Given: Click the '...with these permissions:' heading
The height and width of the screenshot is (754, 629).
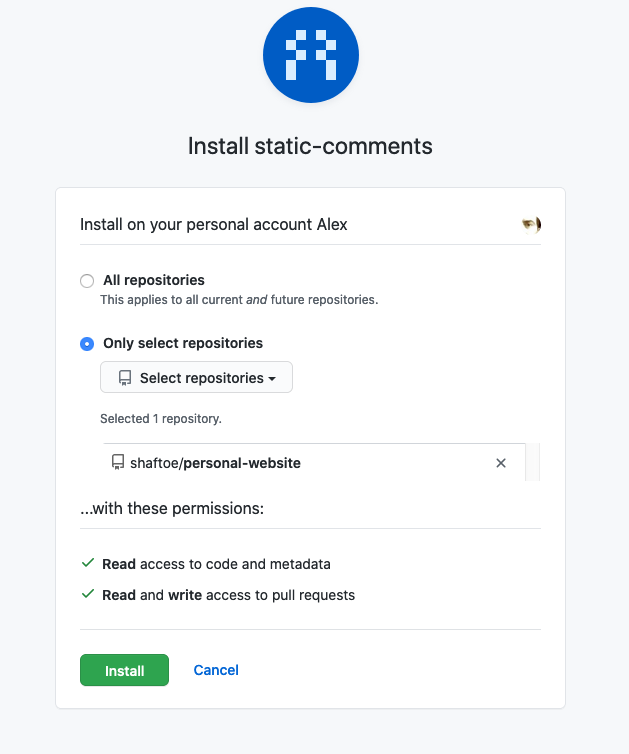Looking at the screenshot, I should (172, 508).
